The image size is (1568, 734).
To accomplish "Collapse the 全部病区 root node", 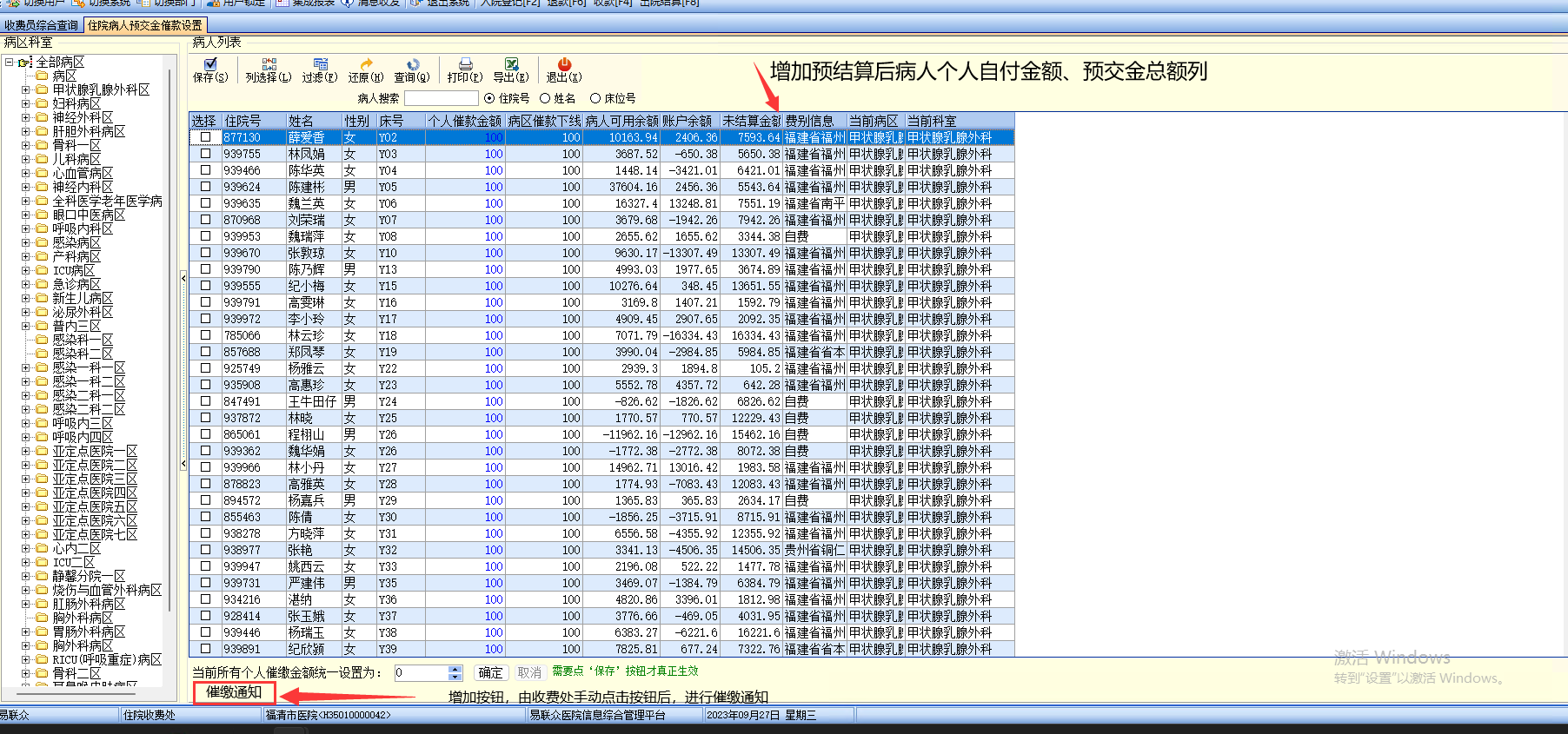I will [x=10, y=63].
